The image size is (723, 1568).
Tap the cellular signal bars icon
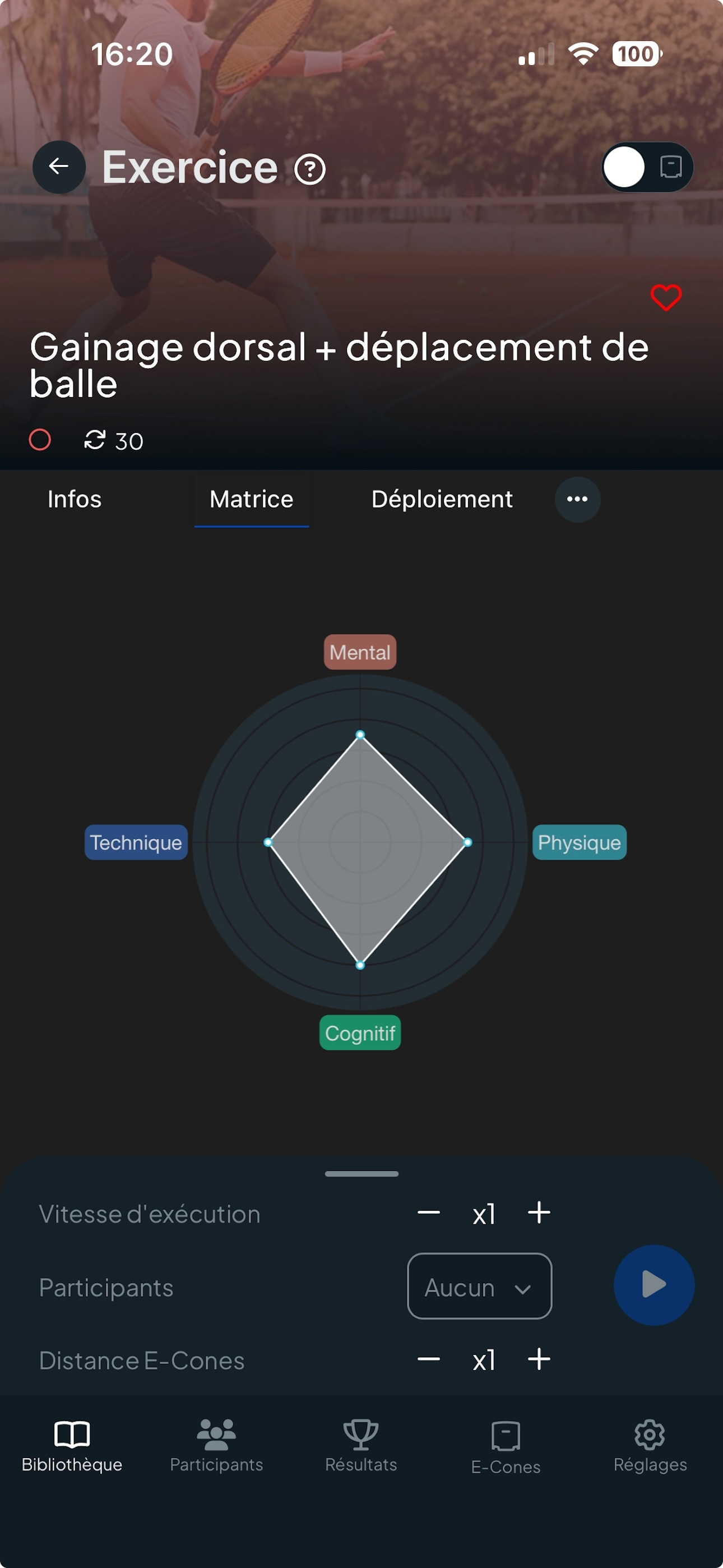(x=536, y=54)
